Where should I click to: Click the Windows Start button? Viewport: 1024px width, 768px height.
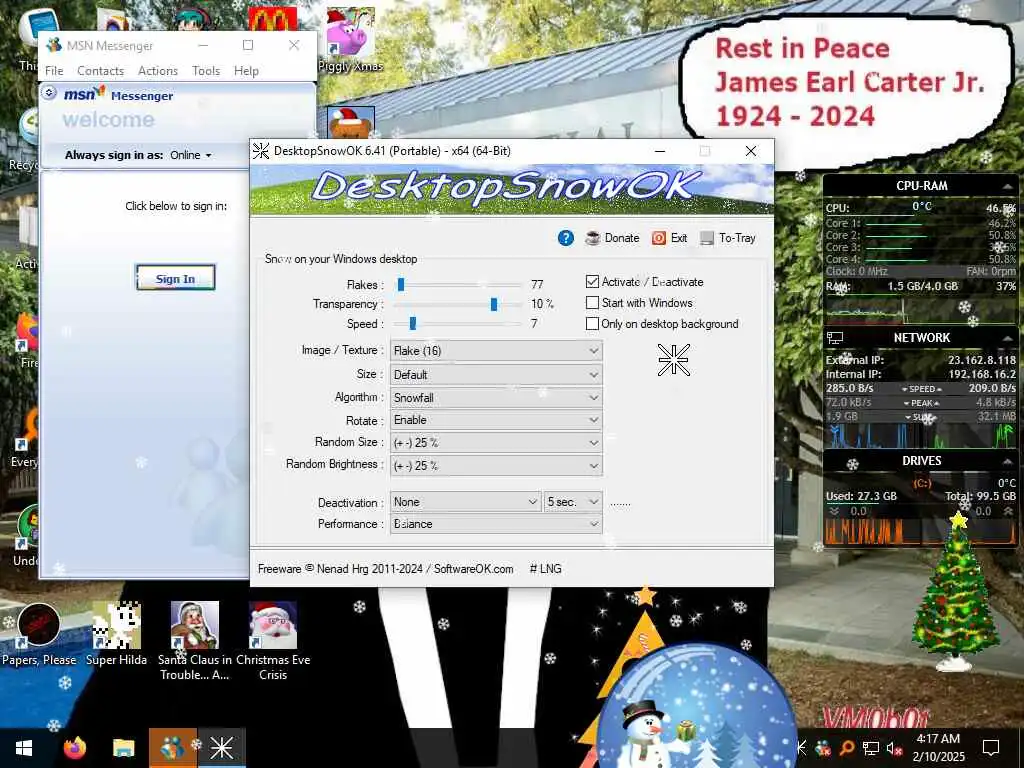24,748
